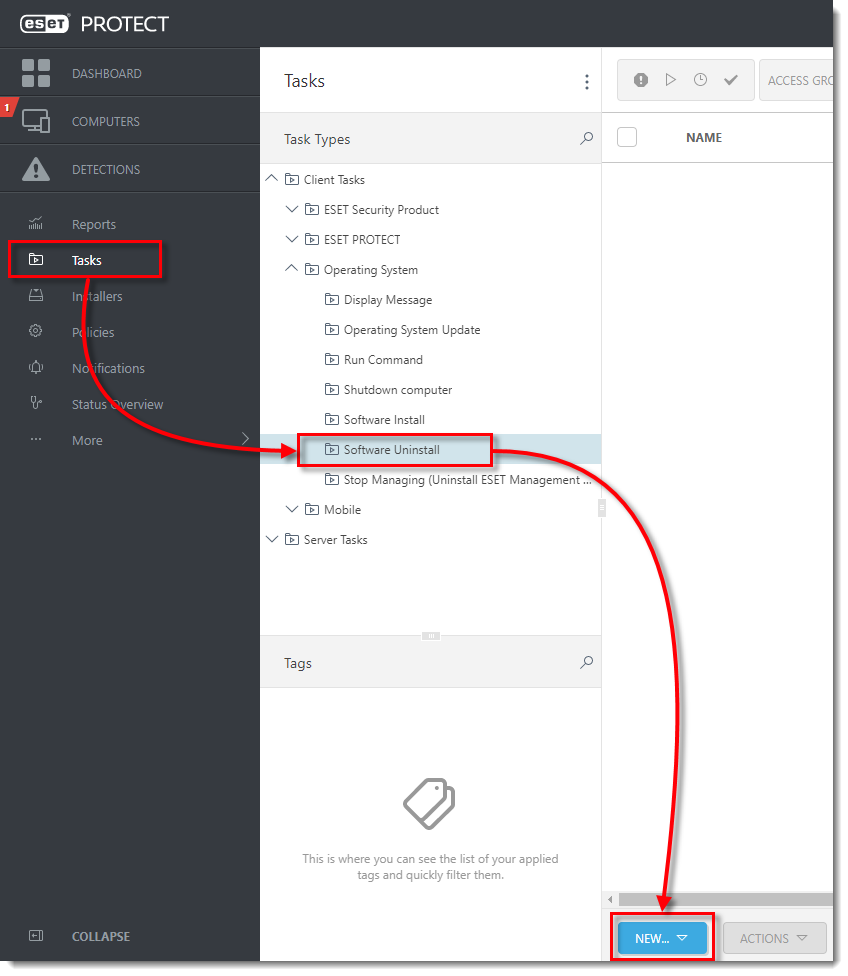Image resolution: width=848 pixels, height=976 pixels.
Task: Filter tasks by finished checkmark icon
Action: (x=731, y=80)
